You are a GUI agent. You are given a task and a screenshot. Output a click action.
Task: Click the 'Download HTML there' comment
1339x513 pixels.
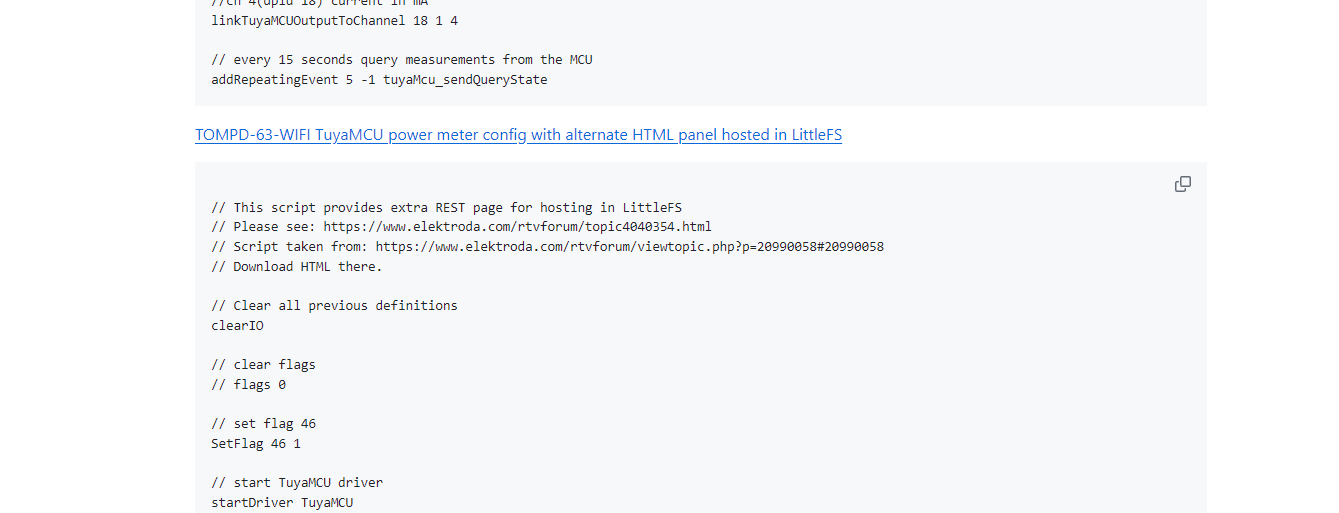[x=297, y=266]
